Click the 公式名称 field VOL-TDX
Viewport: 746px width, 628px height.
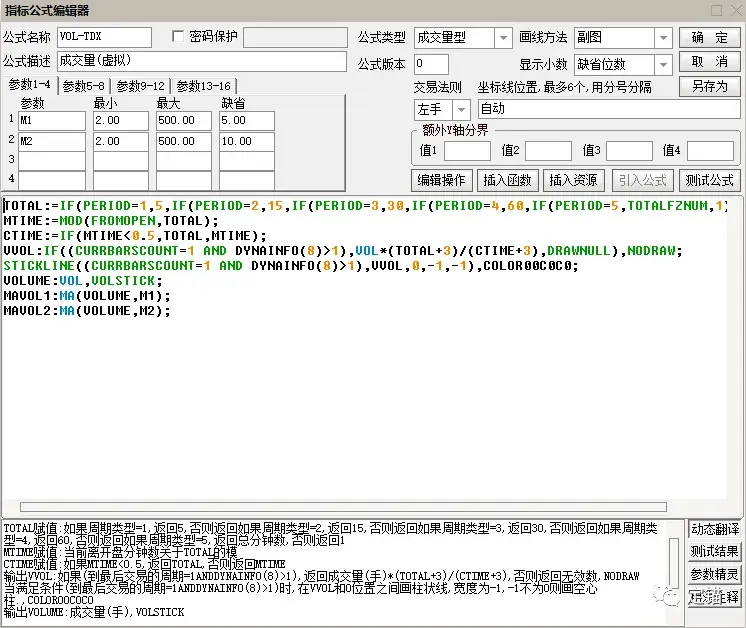point(104,37)
